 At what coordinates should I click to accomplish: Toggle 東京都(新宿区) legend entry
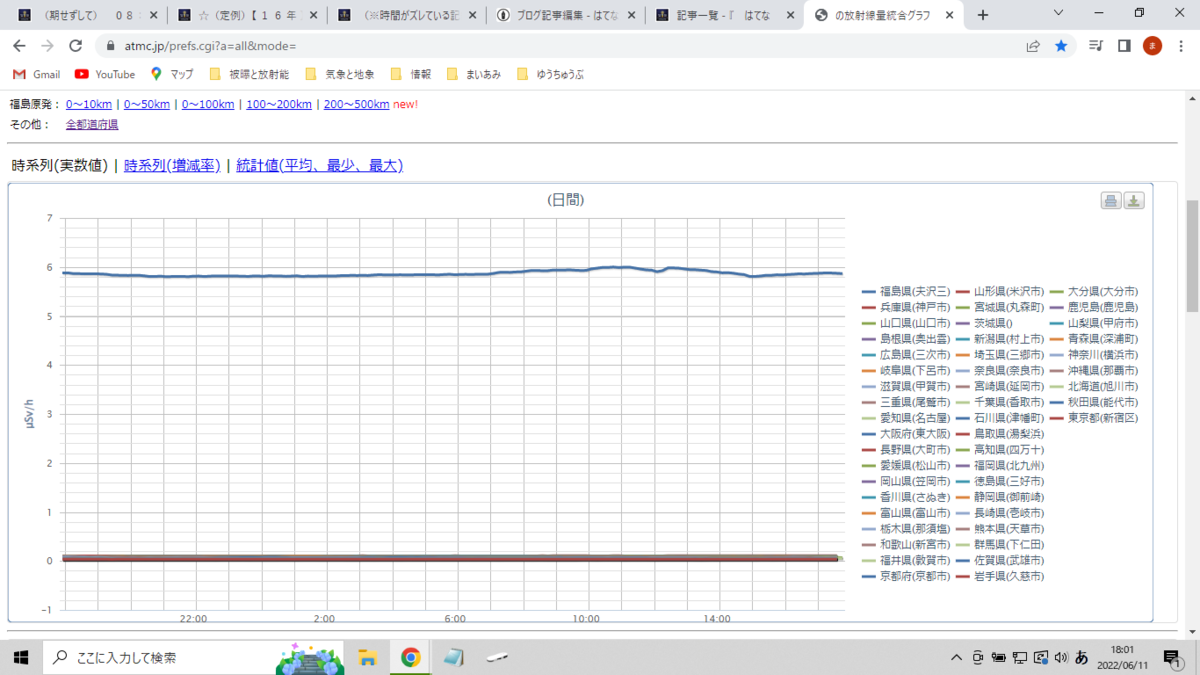pos(1093,418)
